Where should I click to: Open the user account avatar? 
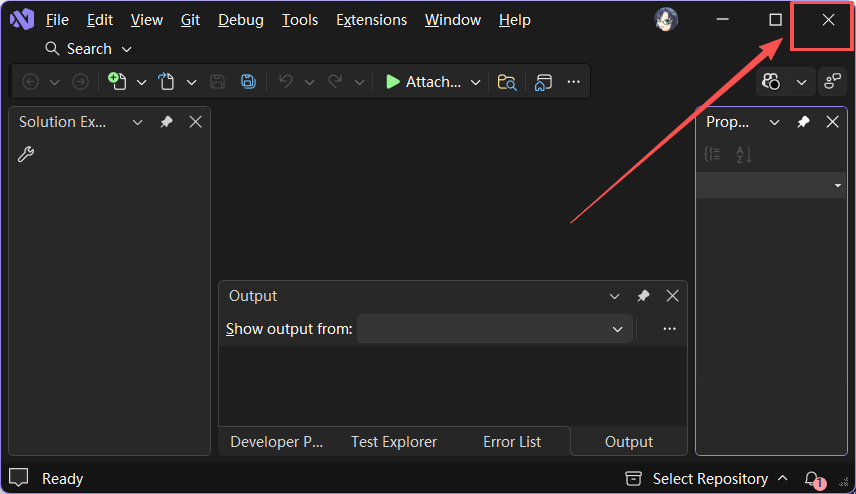point(666,20)
